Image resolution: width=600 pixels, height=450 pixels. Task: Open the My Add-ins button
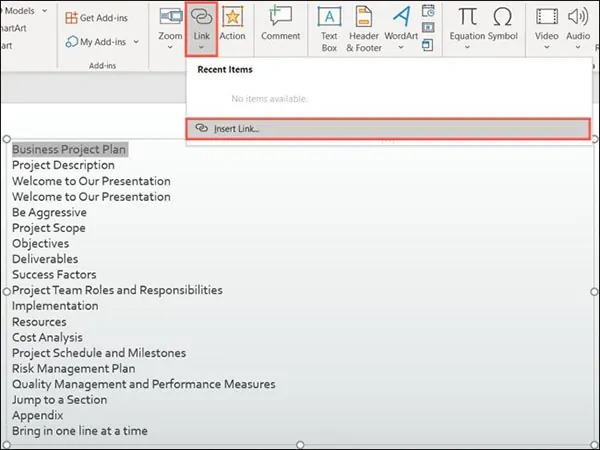96,42
